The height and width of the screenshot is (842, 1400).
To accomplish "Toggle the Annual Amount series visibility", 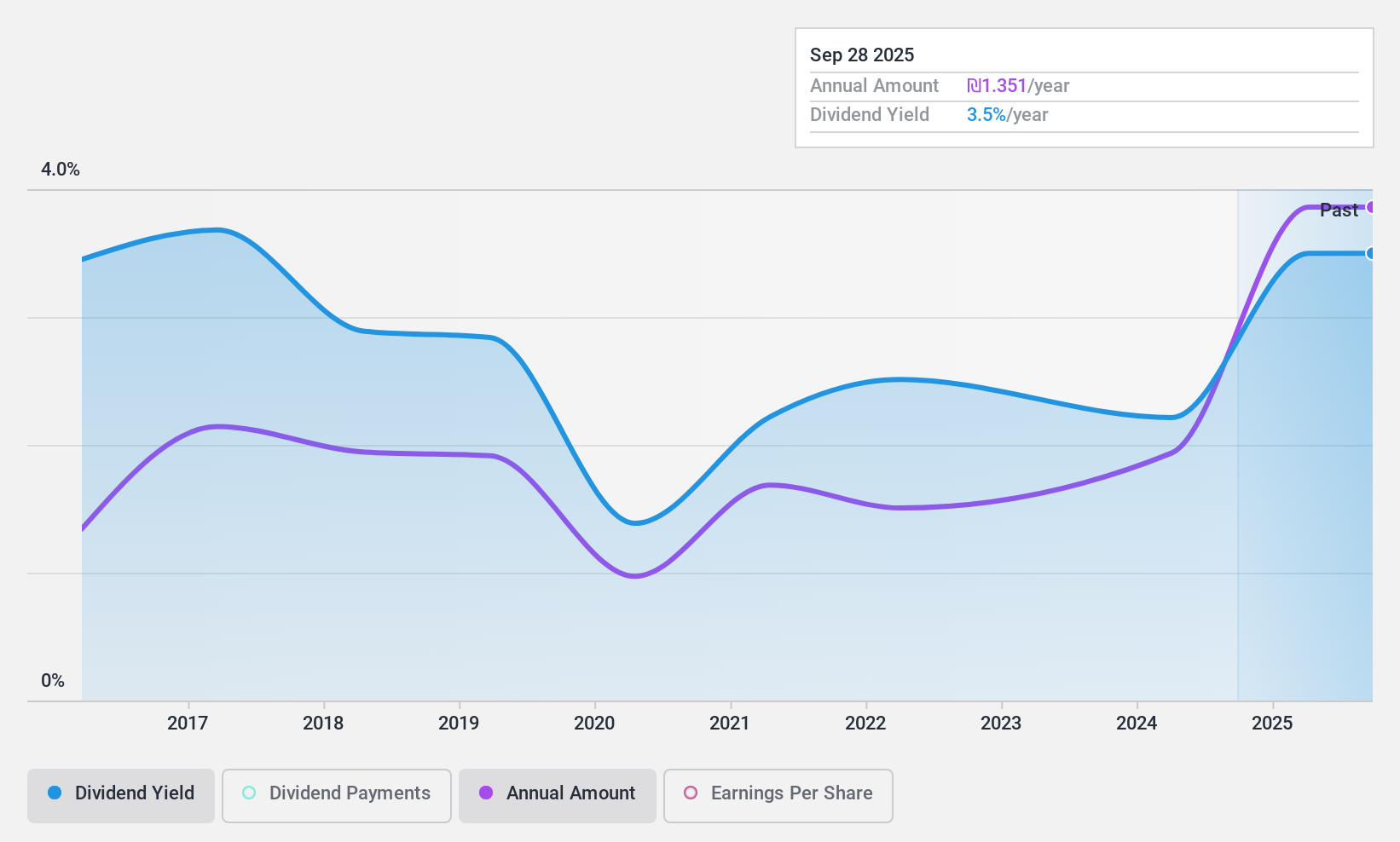I will tap(557, 793).
